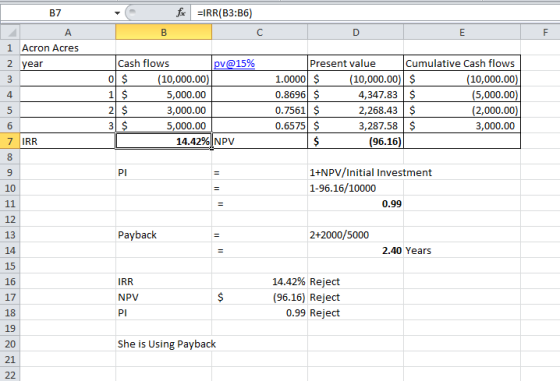This screenshot has height=381, width=560.
Task: Click the 'Acron Acres' title cell
Action: 68,48
